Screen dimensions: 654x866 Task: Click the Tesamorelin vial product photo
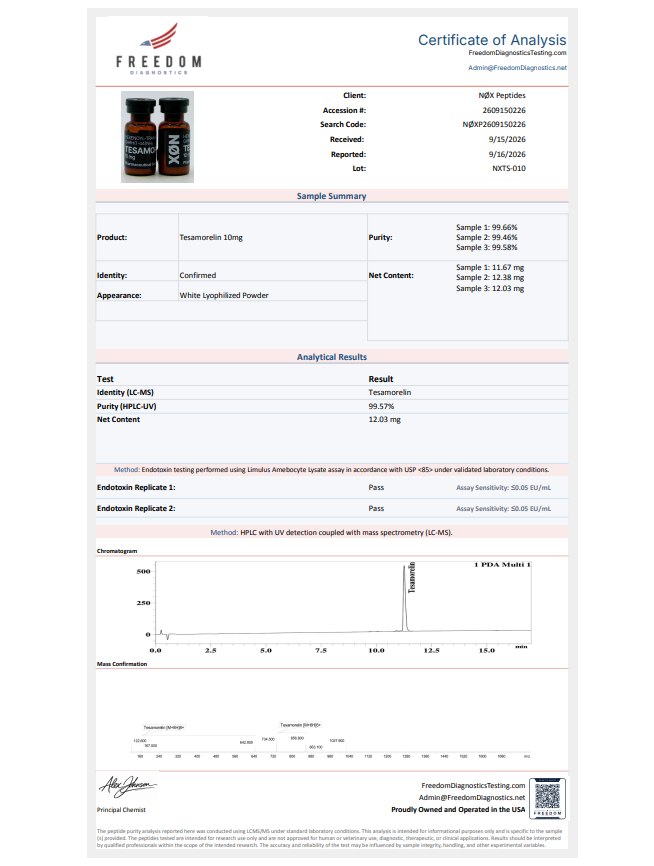point(157,137)
